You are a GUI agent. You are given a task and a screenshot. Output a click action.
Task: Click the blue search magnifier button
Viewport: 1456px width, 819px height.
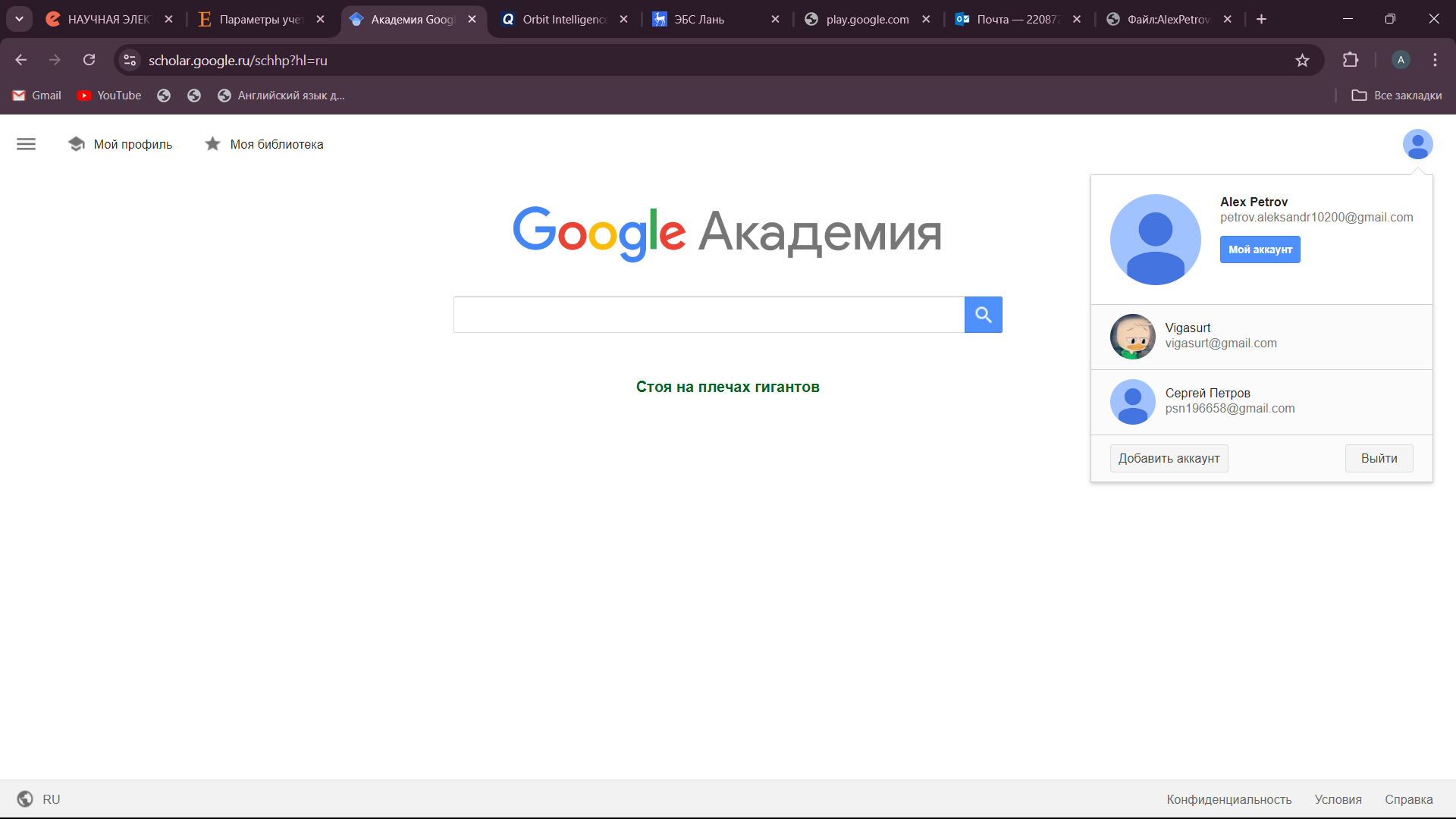(x=984, y=315)
